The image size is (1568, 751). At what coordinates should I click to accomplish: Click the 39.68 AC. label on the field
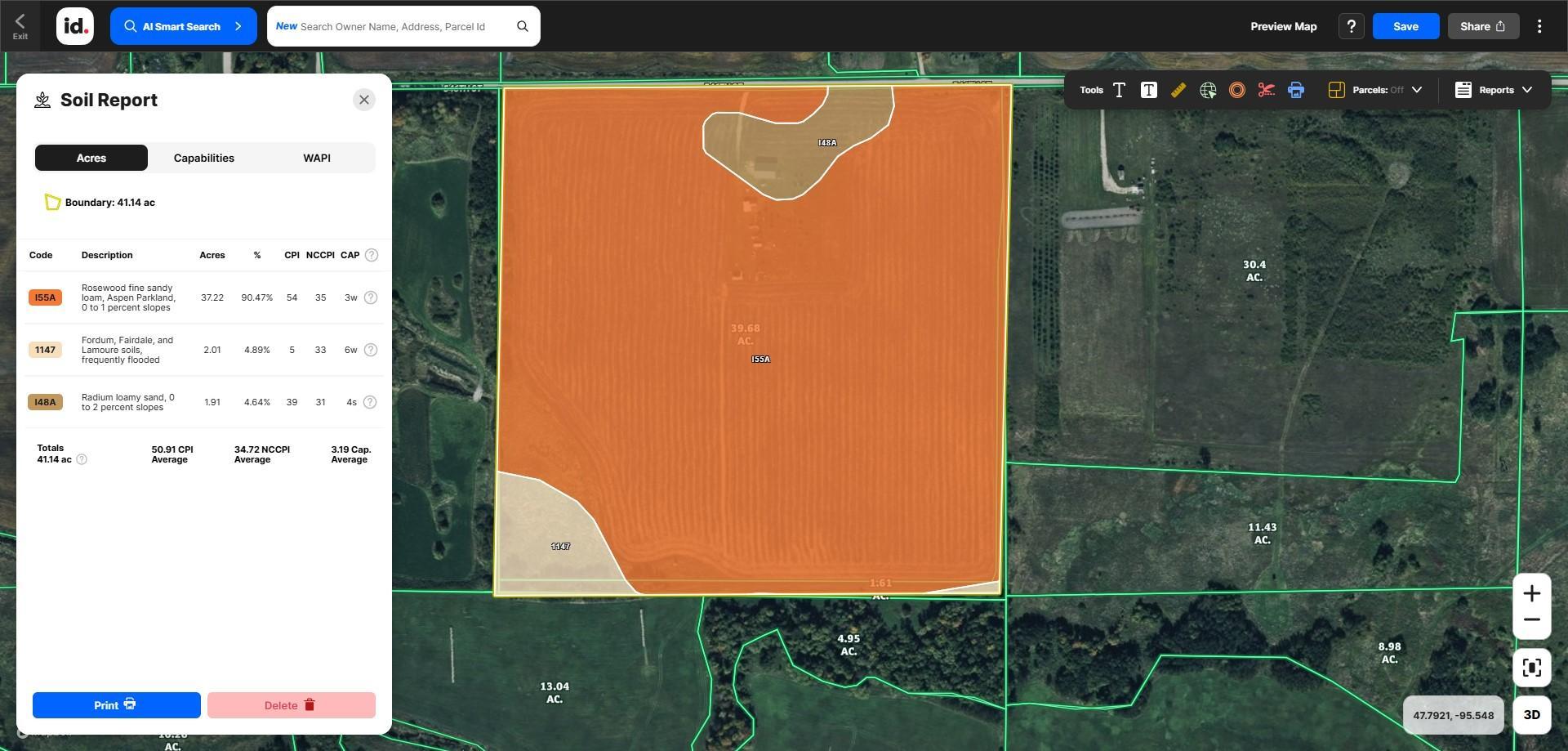tap(745, 334)
